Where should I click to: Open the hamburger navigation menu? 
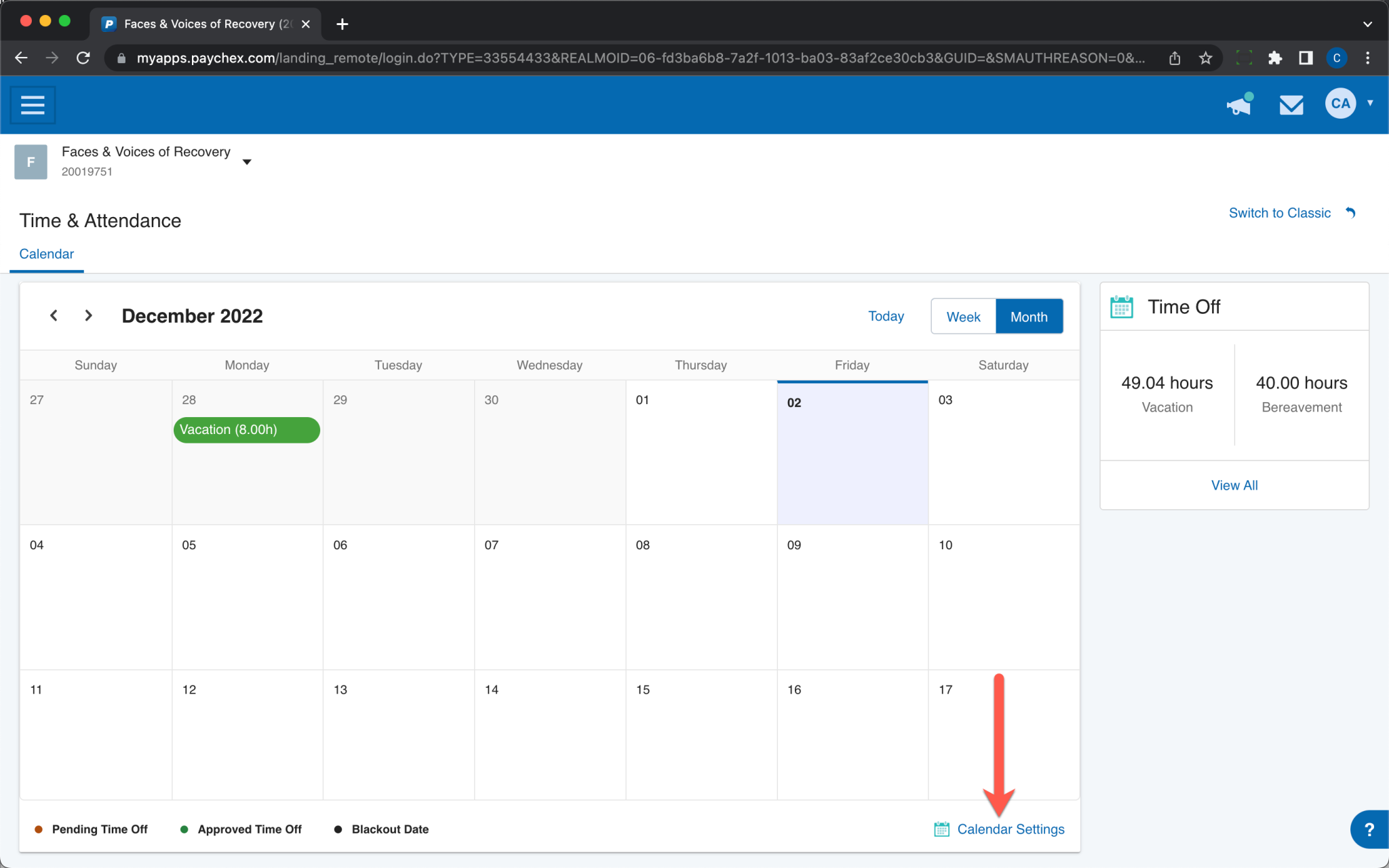pyautogui.click(x=33, y=105)
